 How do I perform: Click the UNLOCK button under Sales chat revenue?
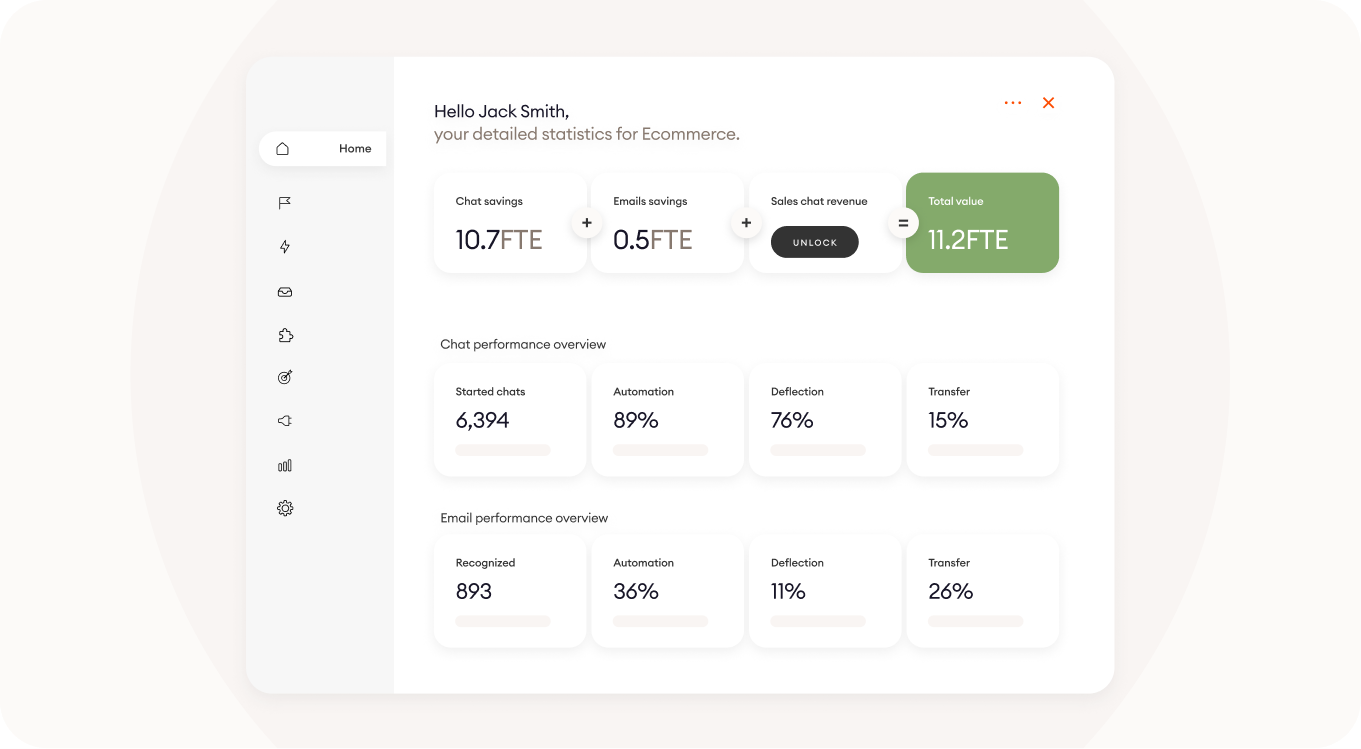pyautogui.click(x=814, y=242)
